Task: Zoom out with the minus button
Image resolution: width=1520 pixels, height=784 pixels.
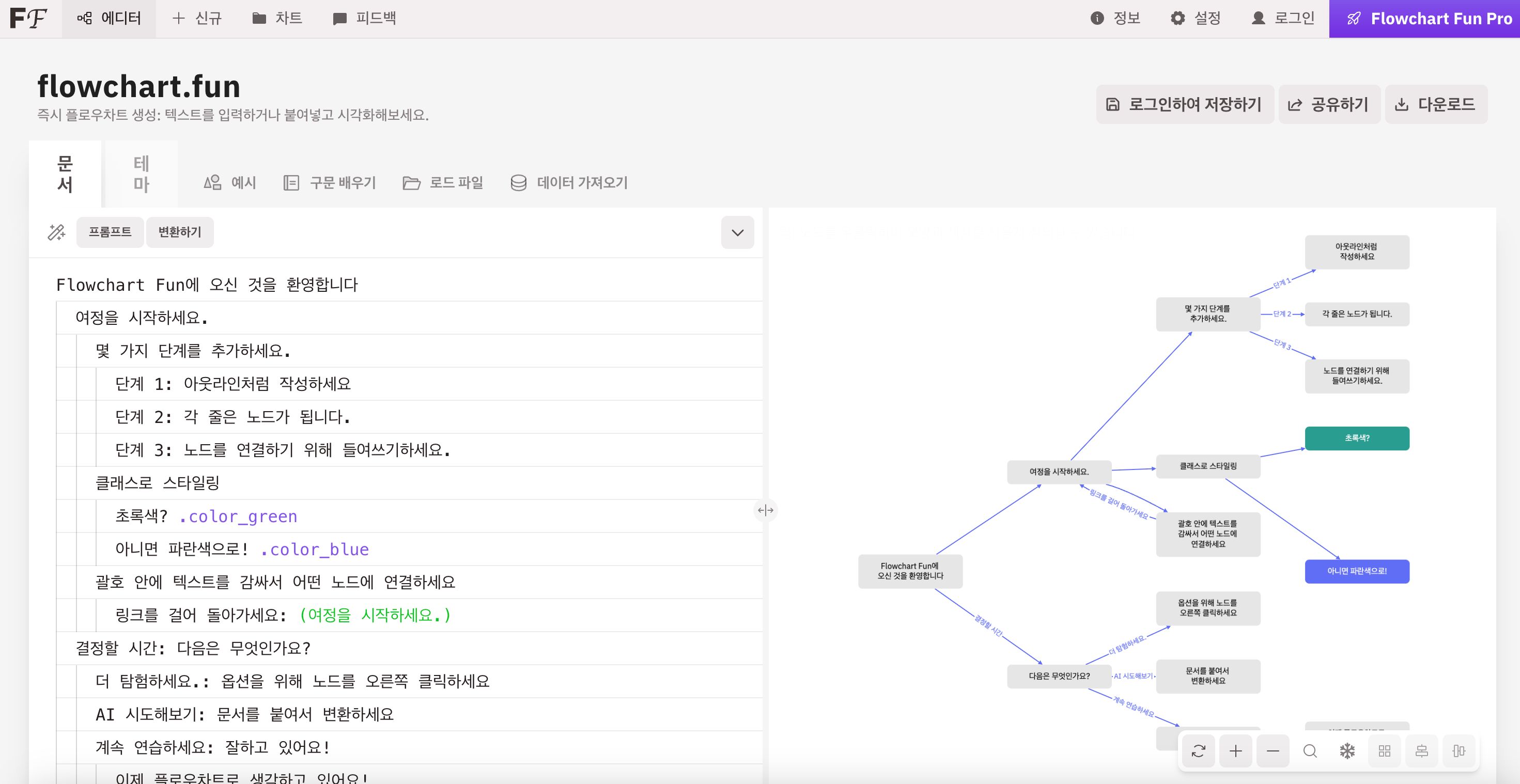Action: (1272, 750)
